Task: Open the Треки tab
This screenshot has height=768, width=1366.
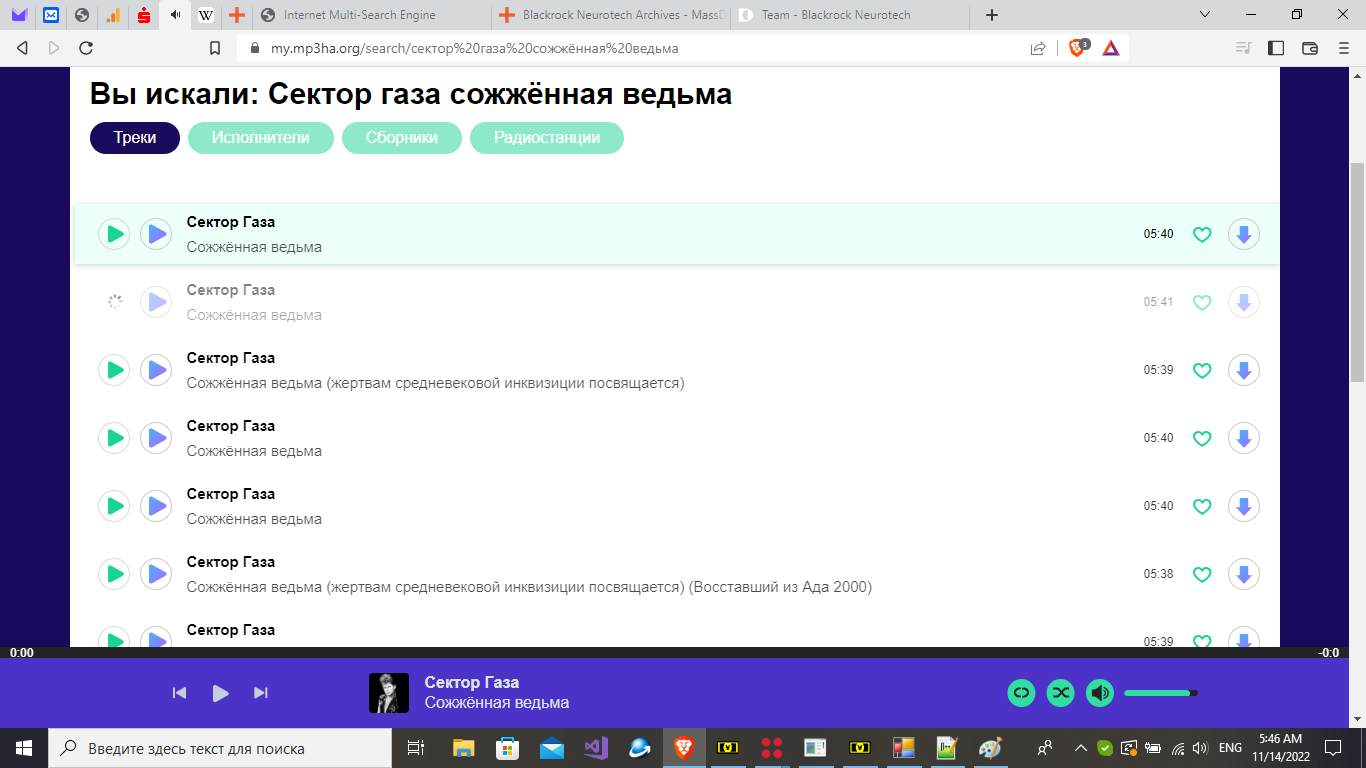Action: [x=135, y=138]
